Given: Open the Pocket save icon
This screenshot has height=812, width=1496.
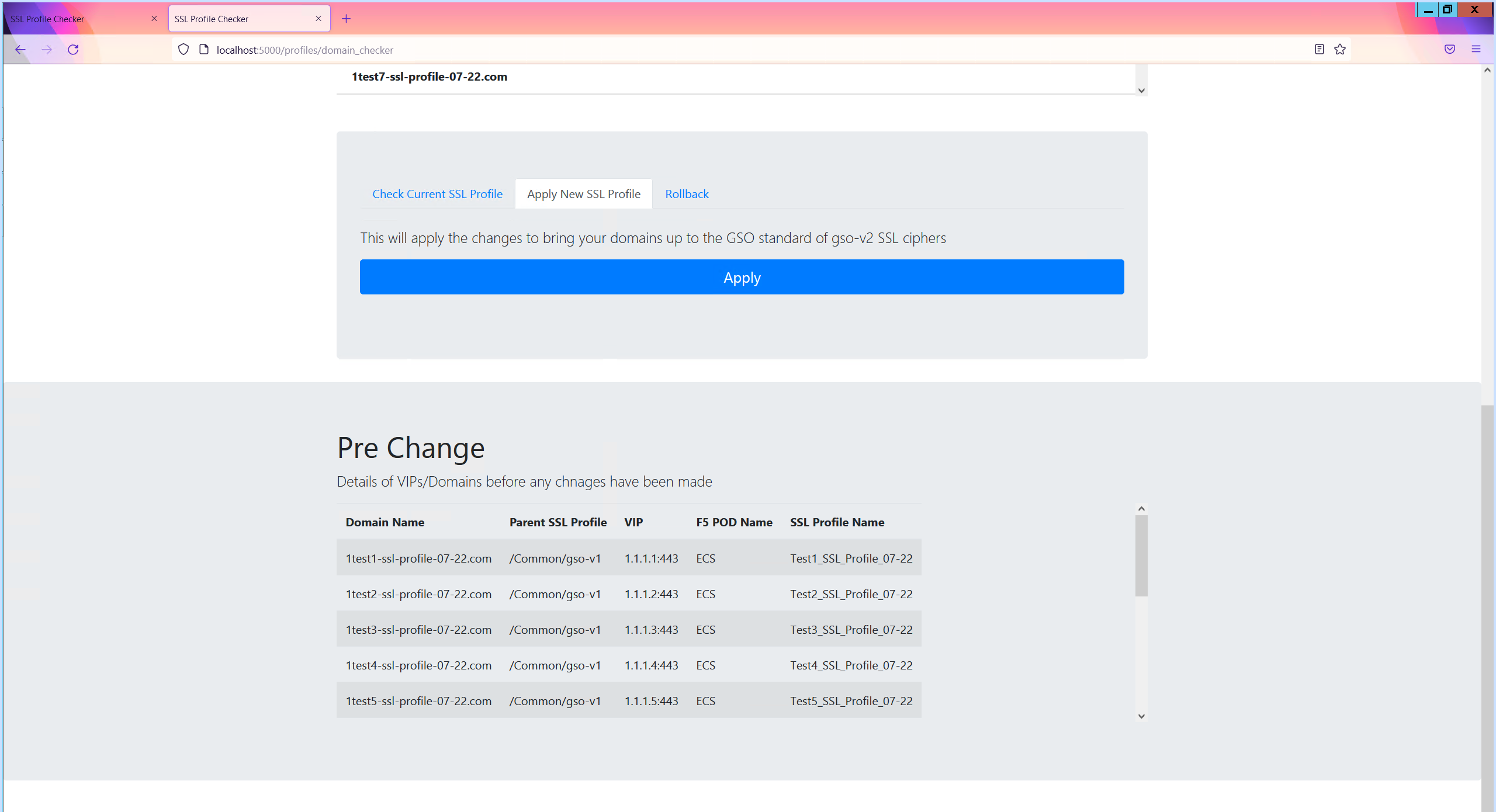Looking at the screenshot, I should pos(1449,50).
